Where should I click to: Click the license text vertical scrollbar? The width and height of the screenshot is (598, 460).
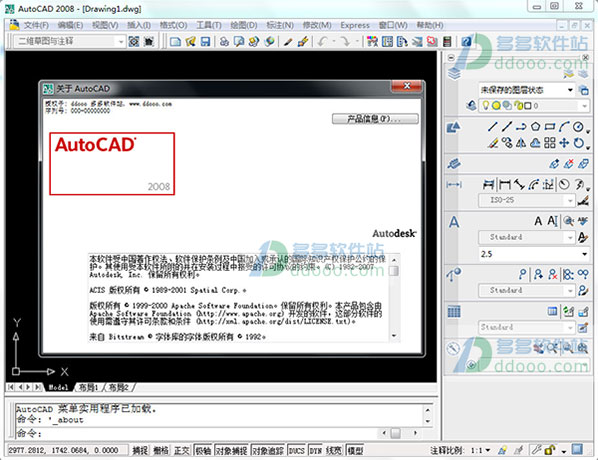[x=394, y=298]
